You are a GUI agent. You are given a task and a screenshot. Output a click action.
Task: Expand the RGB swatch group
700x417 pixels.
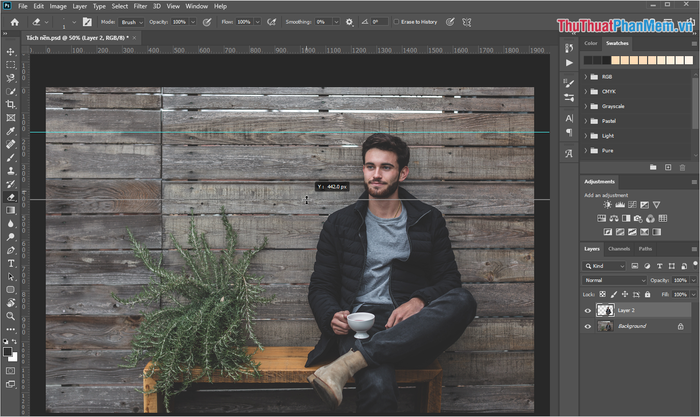tap(586, 77)
